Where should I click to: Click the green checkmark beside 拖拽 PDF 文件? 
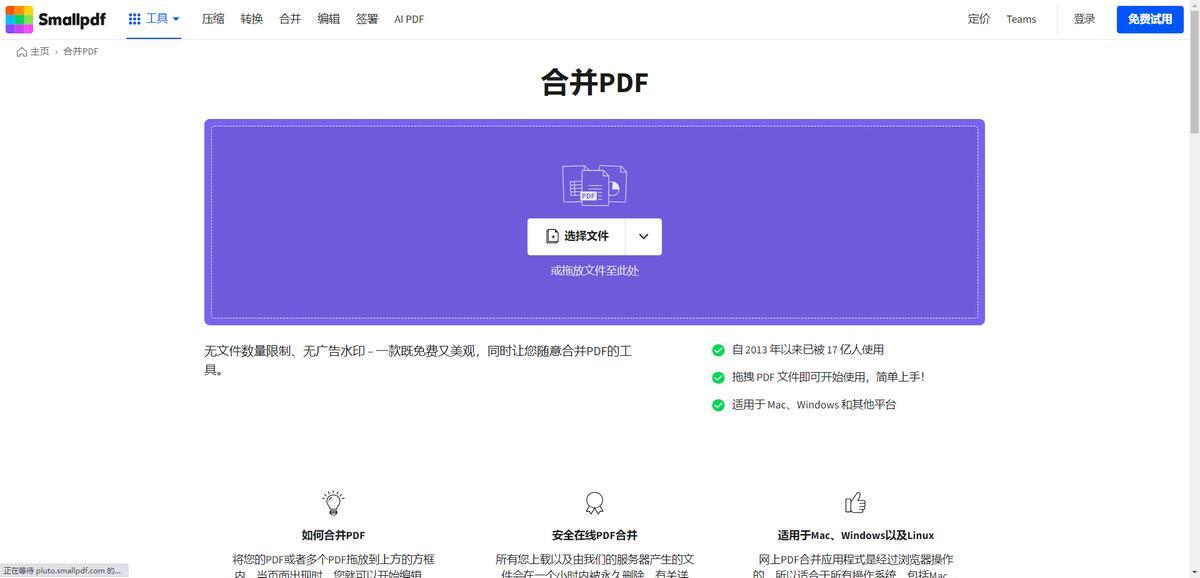(718, 378)
